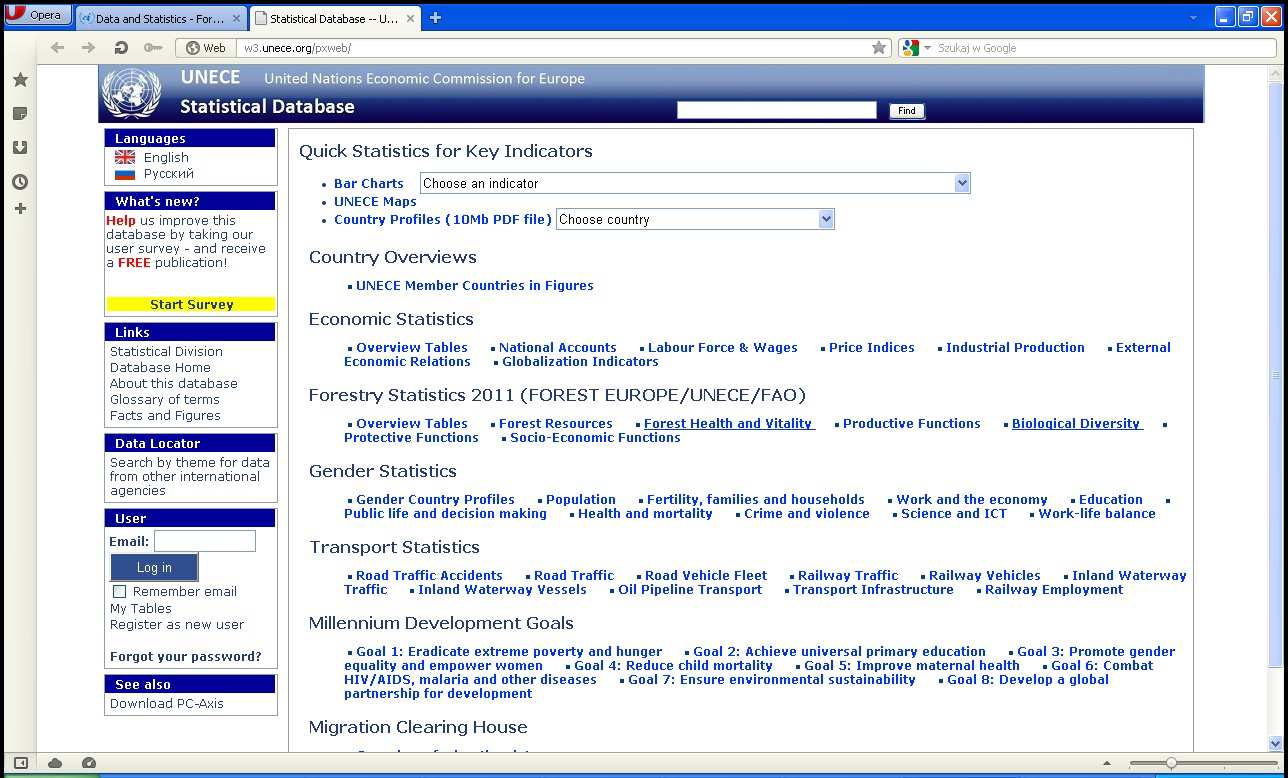Click the address bar URL field

coord(555,48)
